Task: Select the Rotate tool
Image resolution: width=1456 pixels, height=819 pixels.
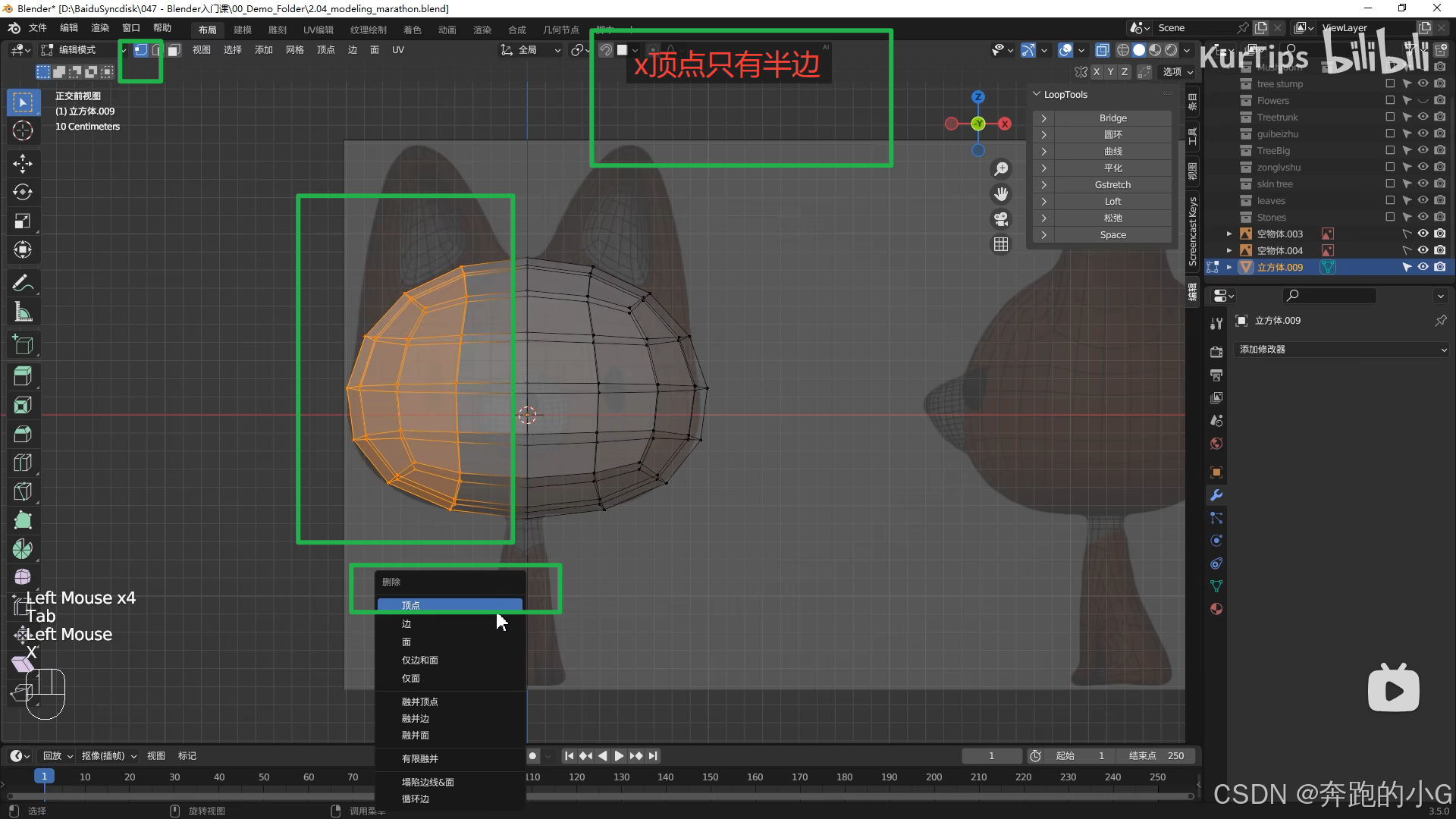Action: [23, 192]
